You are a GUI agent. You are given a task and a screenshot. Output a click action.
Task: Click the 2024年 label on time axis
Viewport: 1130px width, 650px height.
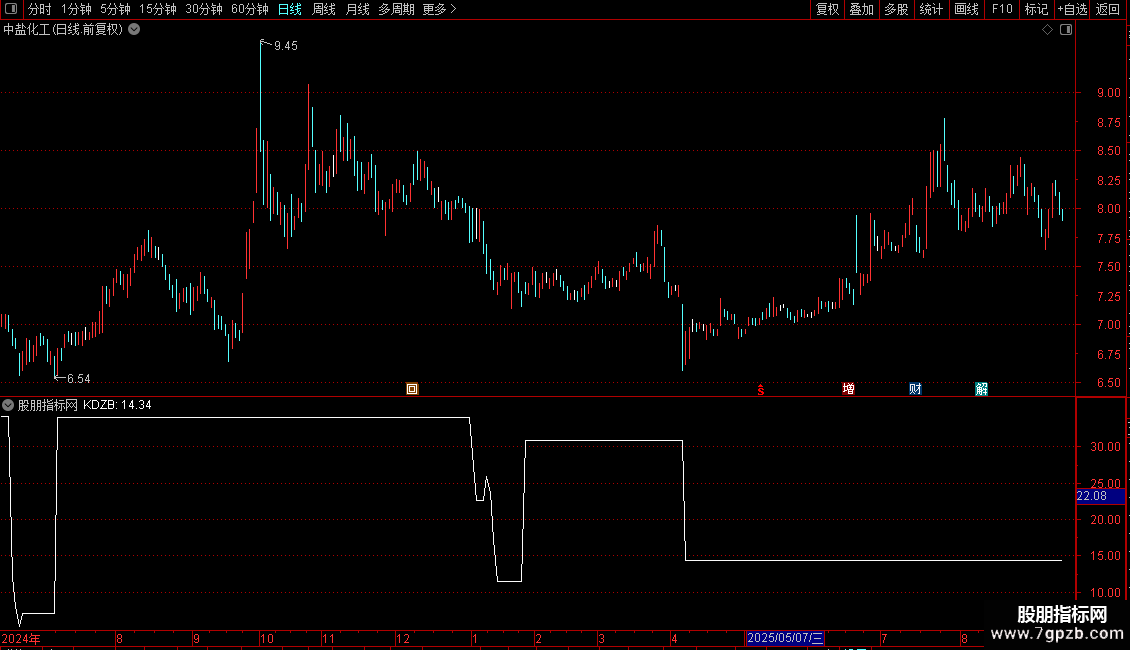tap(21, 638)
